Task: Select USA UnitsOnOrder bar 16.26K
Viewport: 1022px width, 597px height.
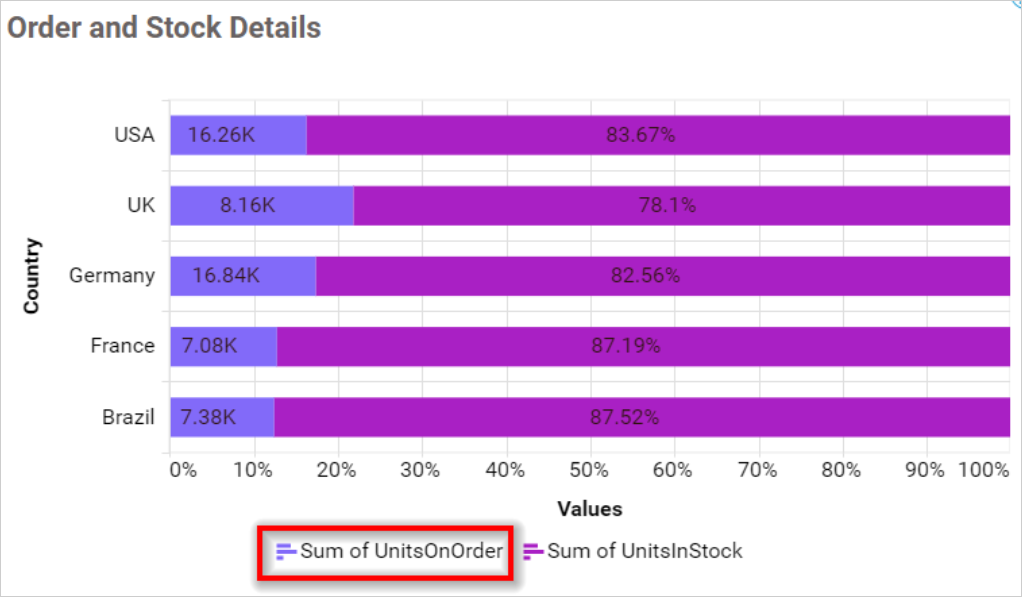Action: (238, 135)
